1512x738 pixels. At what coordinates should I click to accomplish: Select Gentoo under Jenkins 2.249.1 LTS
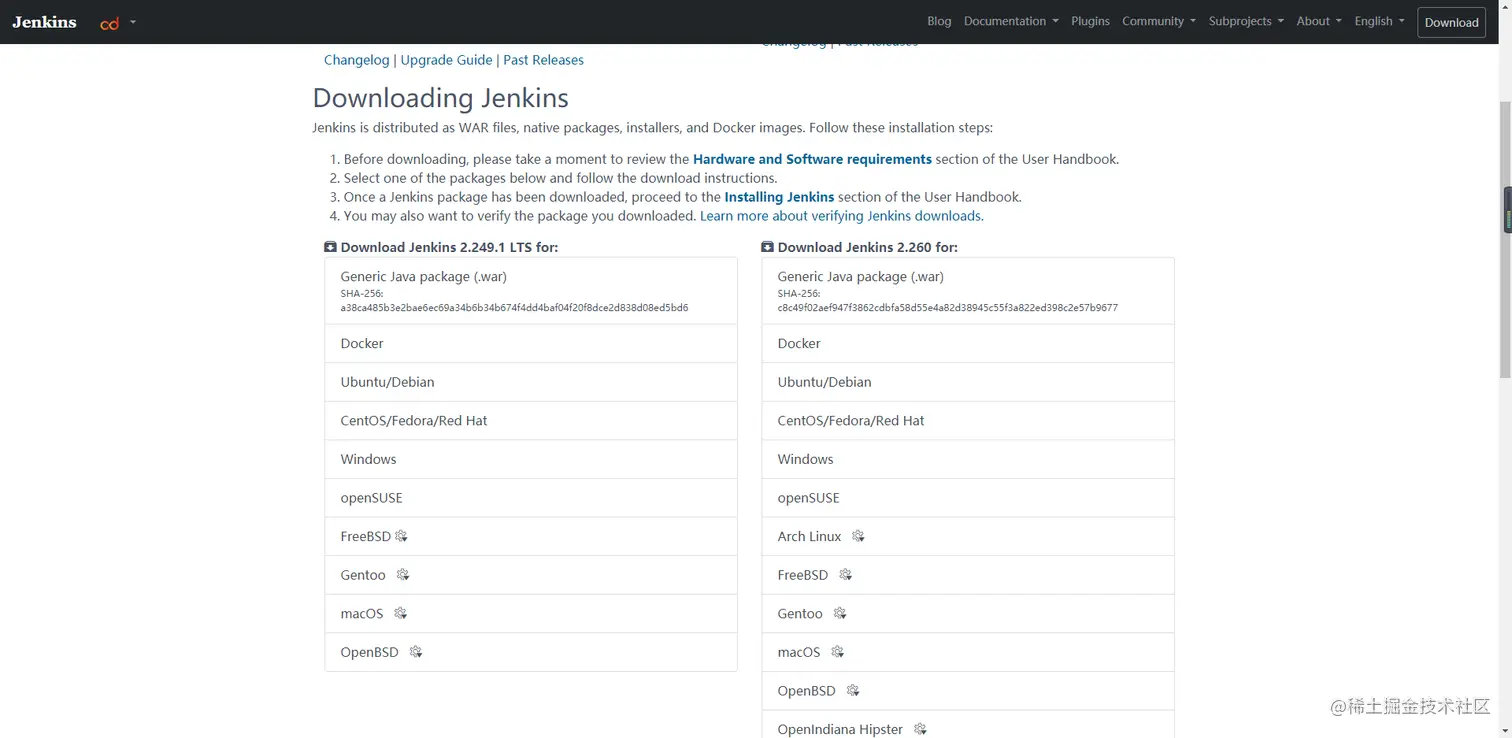point(531,575)
